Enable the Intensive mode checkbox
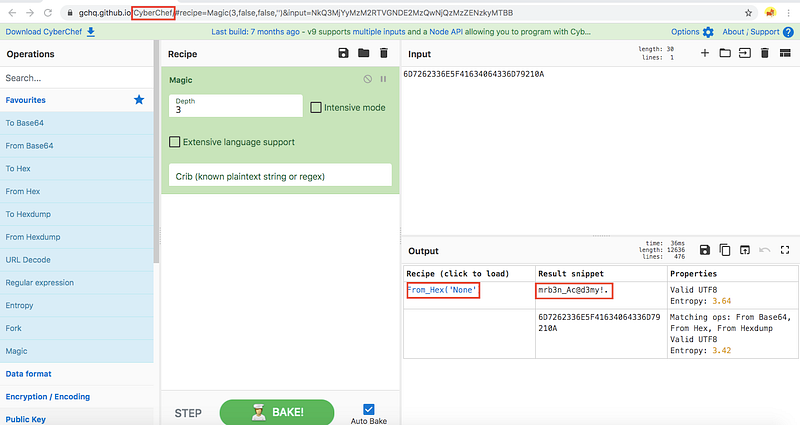The height and width of the screenshot is (425, 800). 316,107
